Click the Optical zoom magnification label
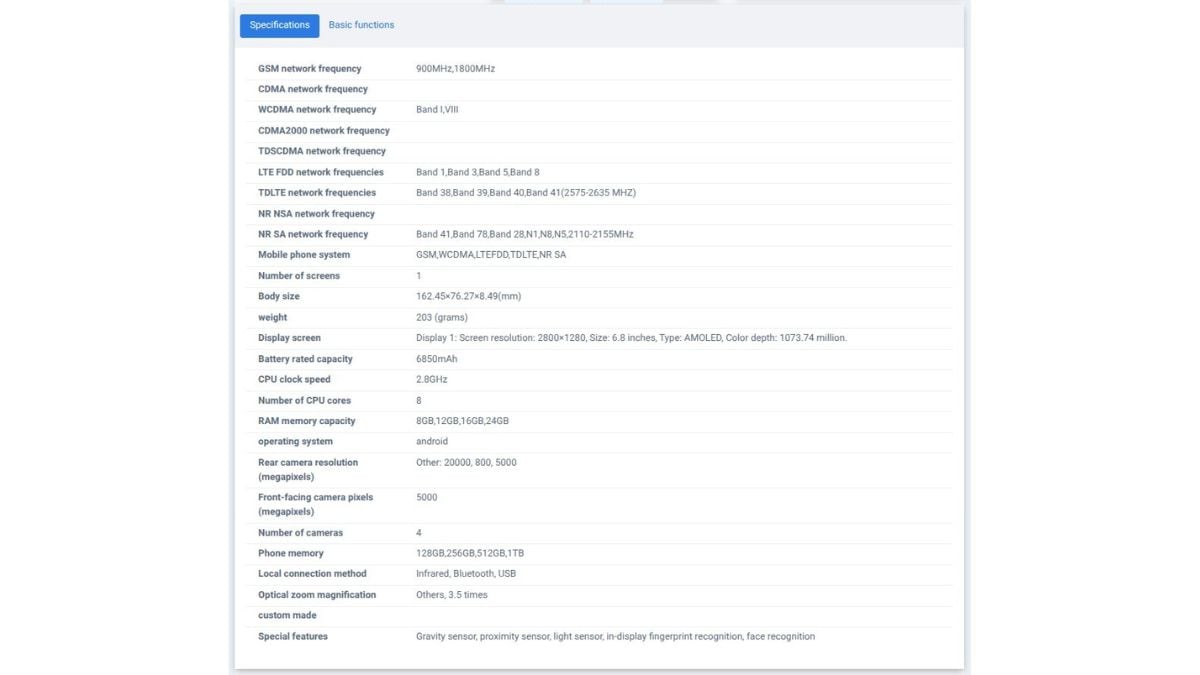 coord(317,595)
